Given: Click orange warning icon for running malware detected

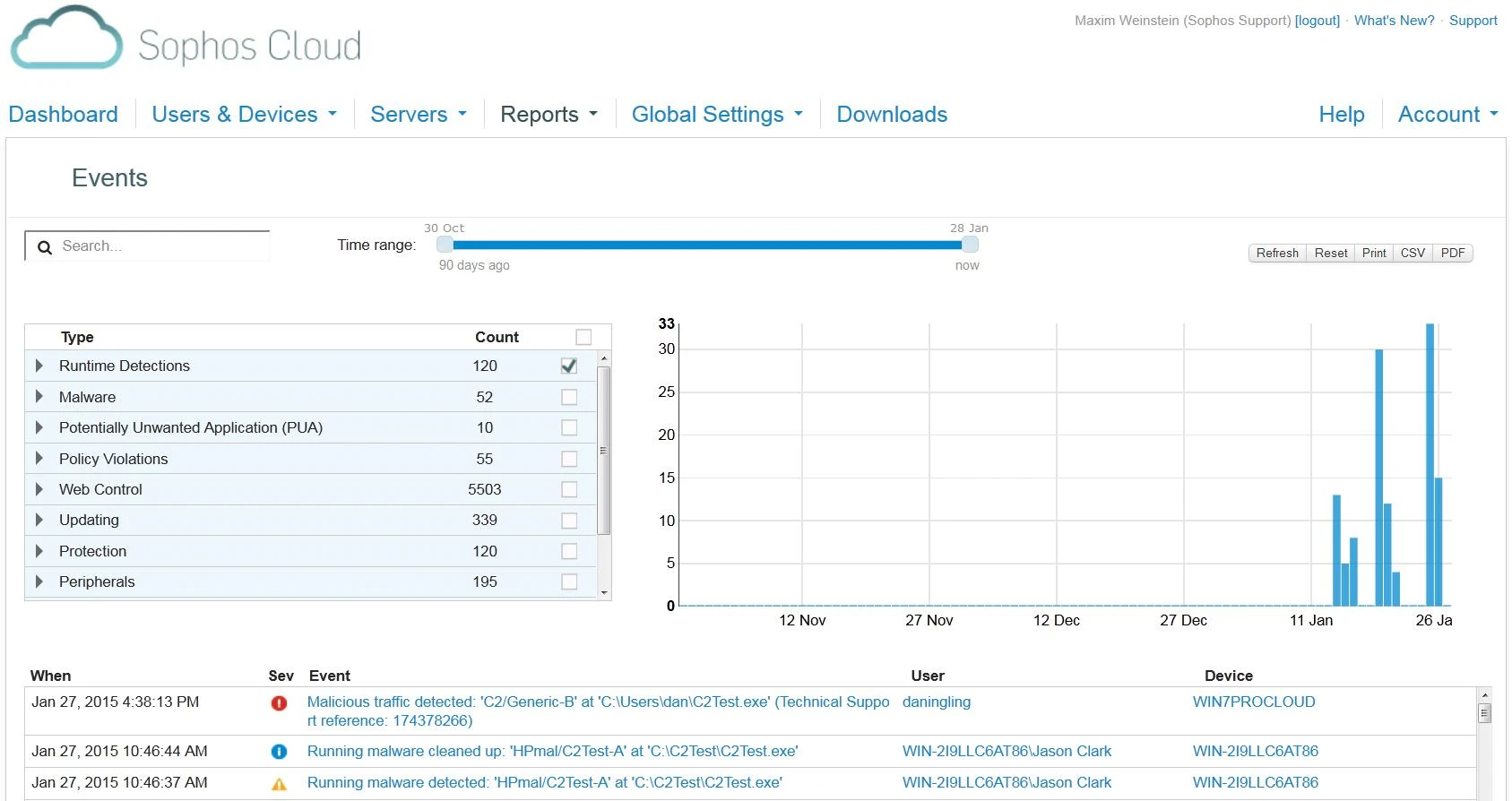Looking at the screenshot, I should 279,783.
